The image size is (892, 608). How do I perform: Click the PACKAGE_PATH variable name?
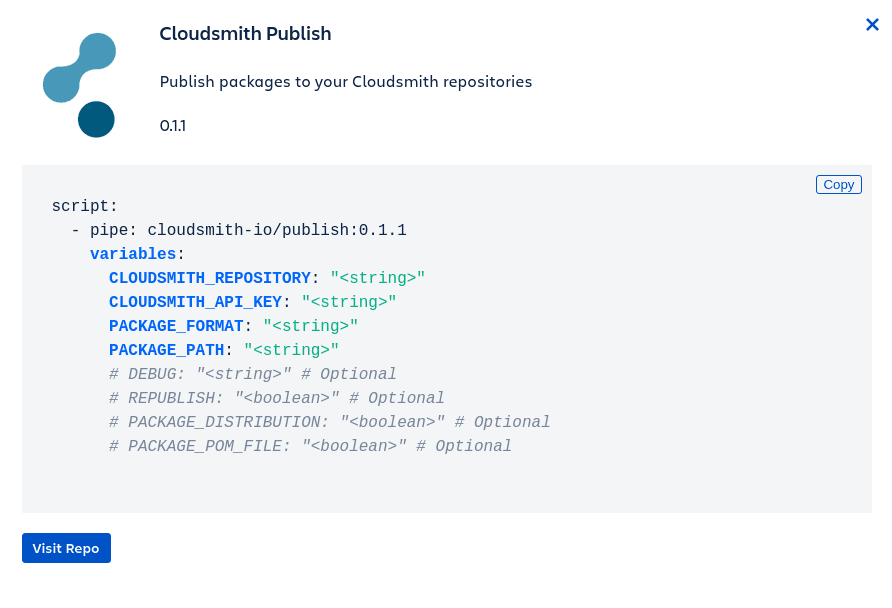pos(166,350)
